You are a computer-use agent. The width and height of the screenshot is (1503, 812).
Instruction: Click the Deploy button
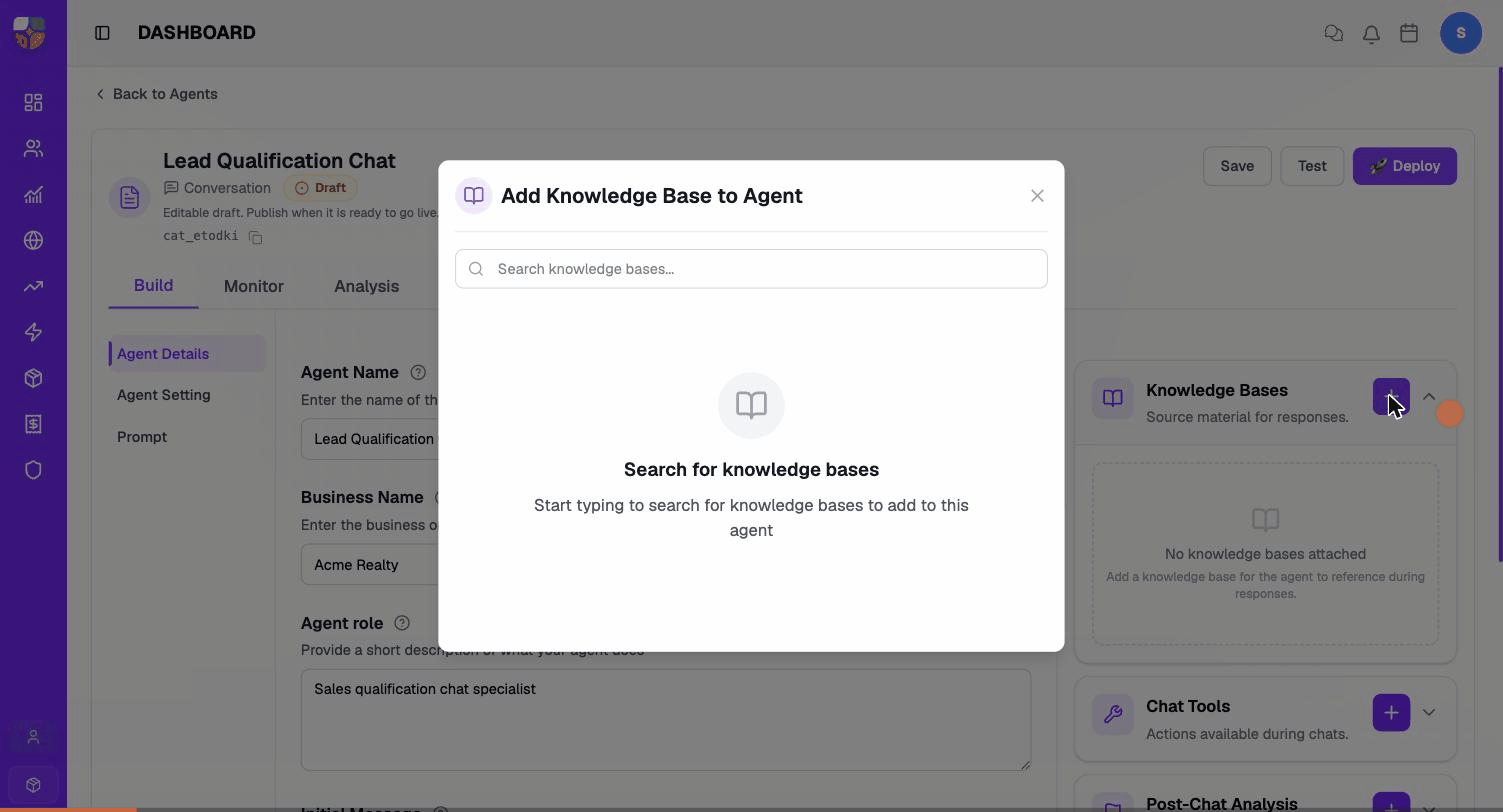[x=1404, y=166]
